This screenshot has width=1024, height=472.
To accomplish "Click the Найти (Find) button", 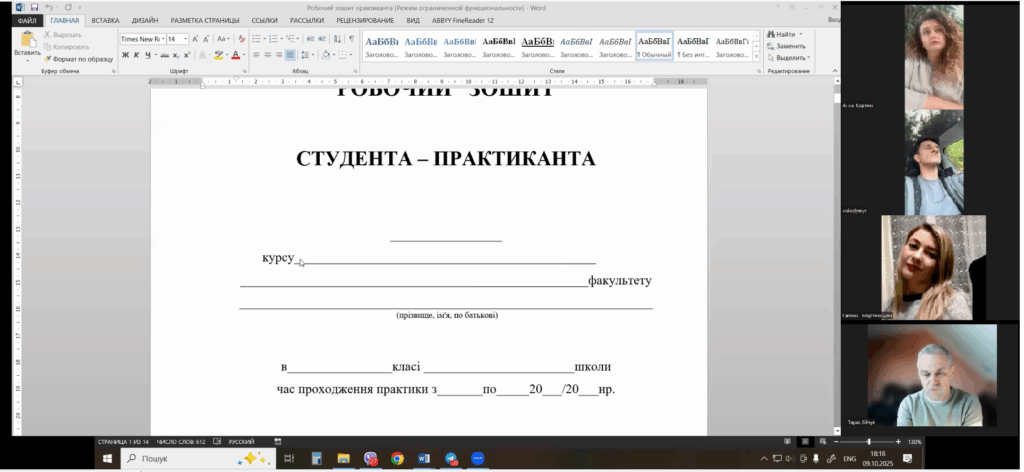I will coord(784,34).
